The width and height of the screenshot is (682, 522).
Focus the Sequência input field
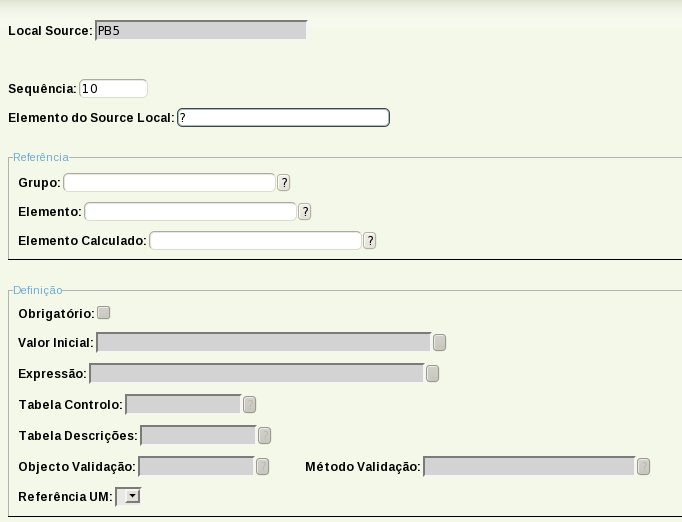tap(113, 89)
